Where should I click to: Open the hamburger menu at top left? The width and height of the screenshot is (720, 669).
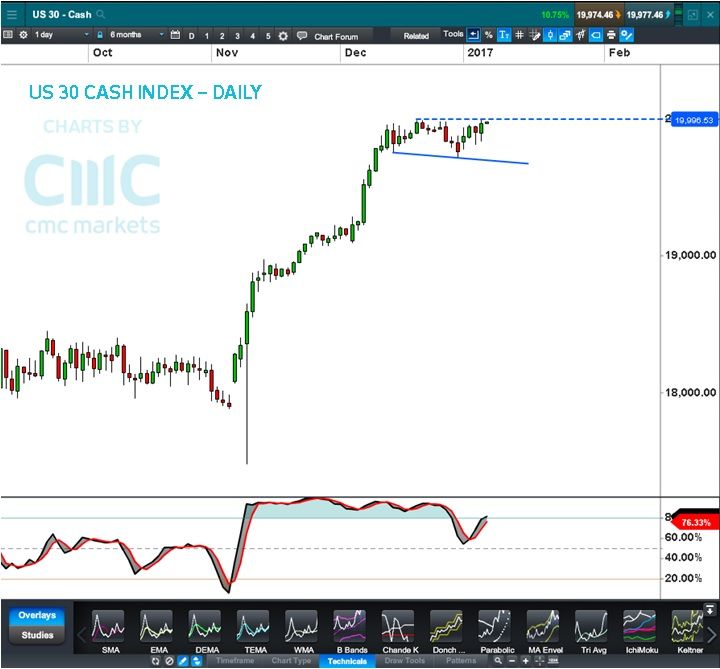11,14
